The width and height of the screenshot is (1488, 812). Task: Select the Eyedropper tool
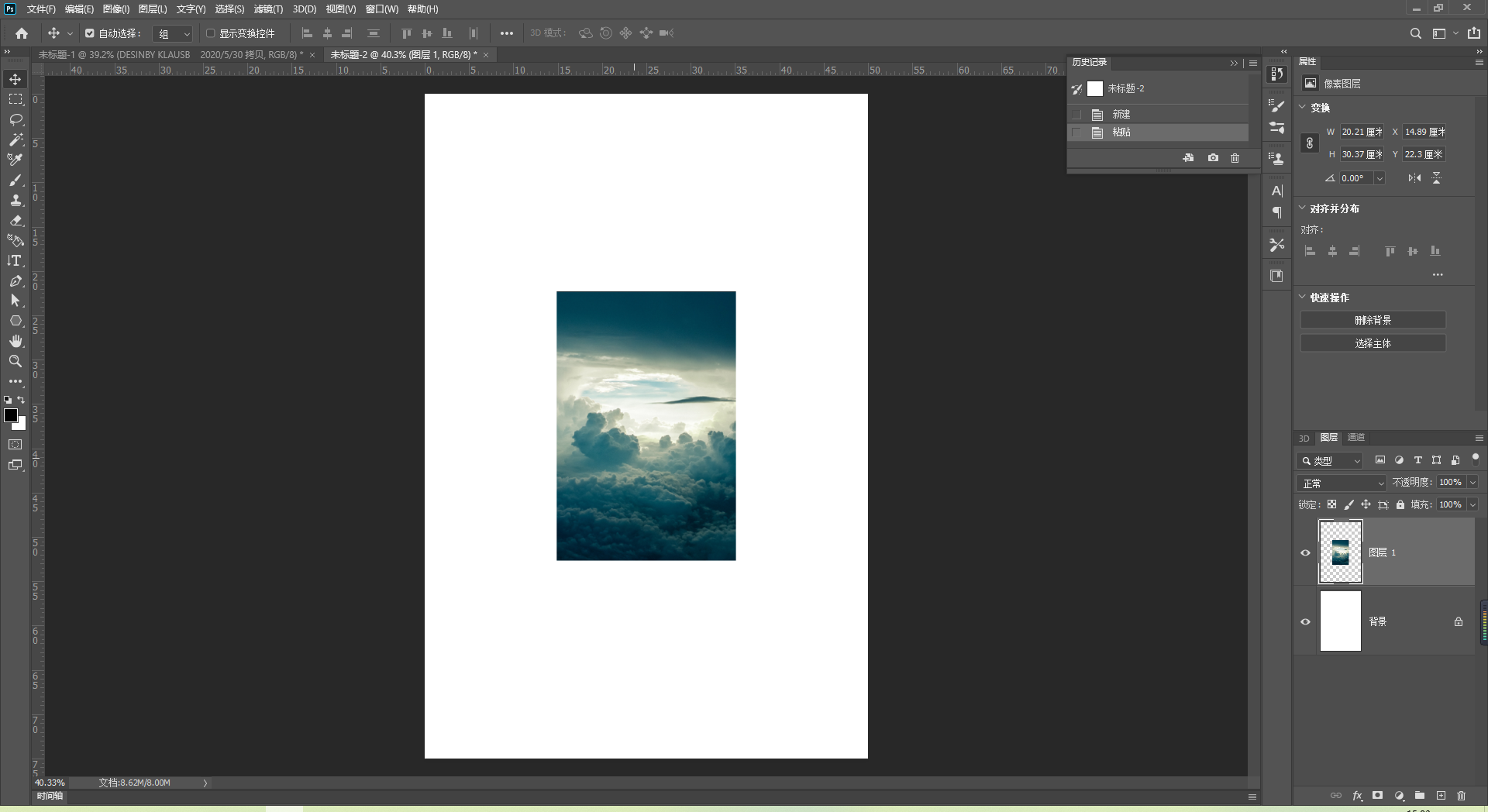pyautogui.click(x=15, y=160)
